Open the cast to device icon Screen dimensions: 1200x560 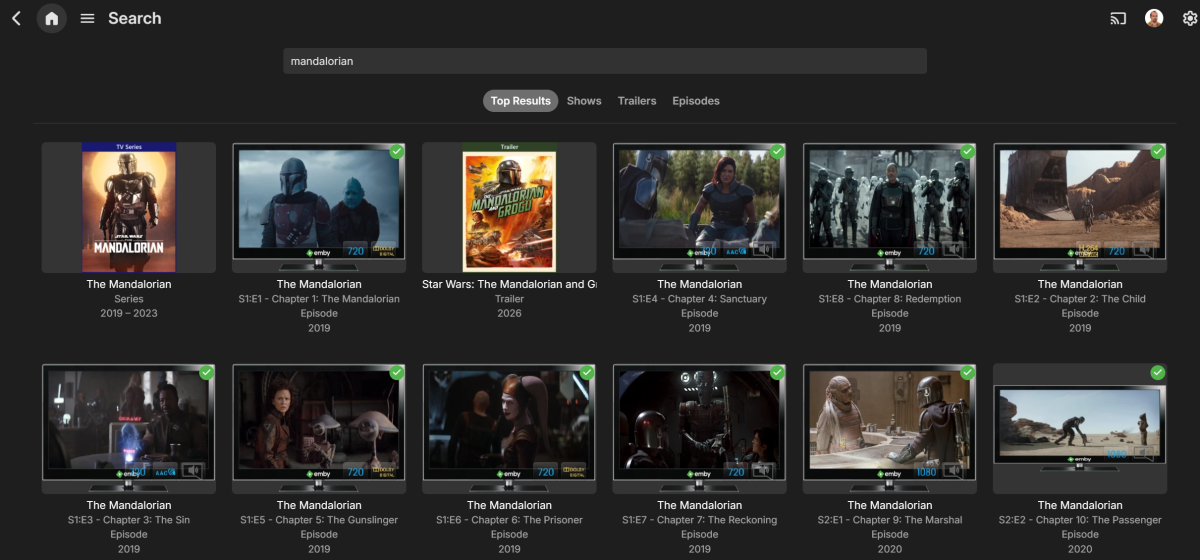coord(1118,18)
